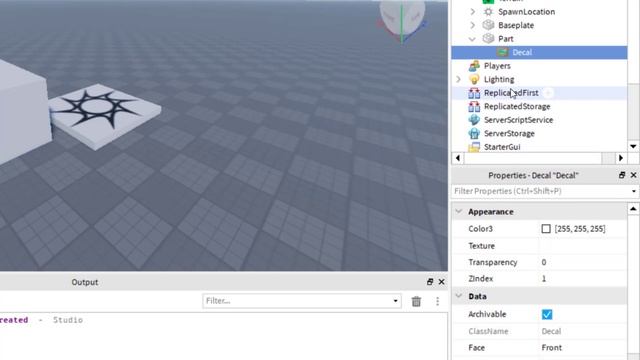Expand the Baseplate tree node

pos(473,25)
